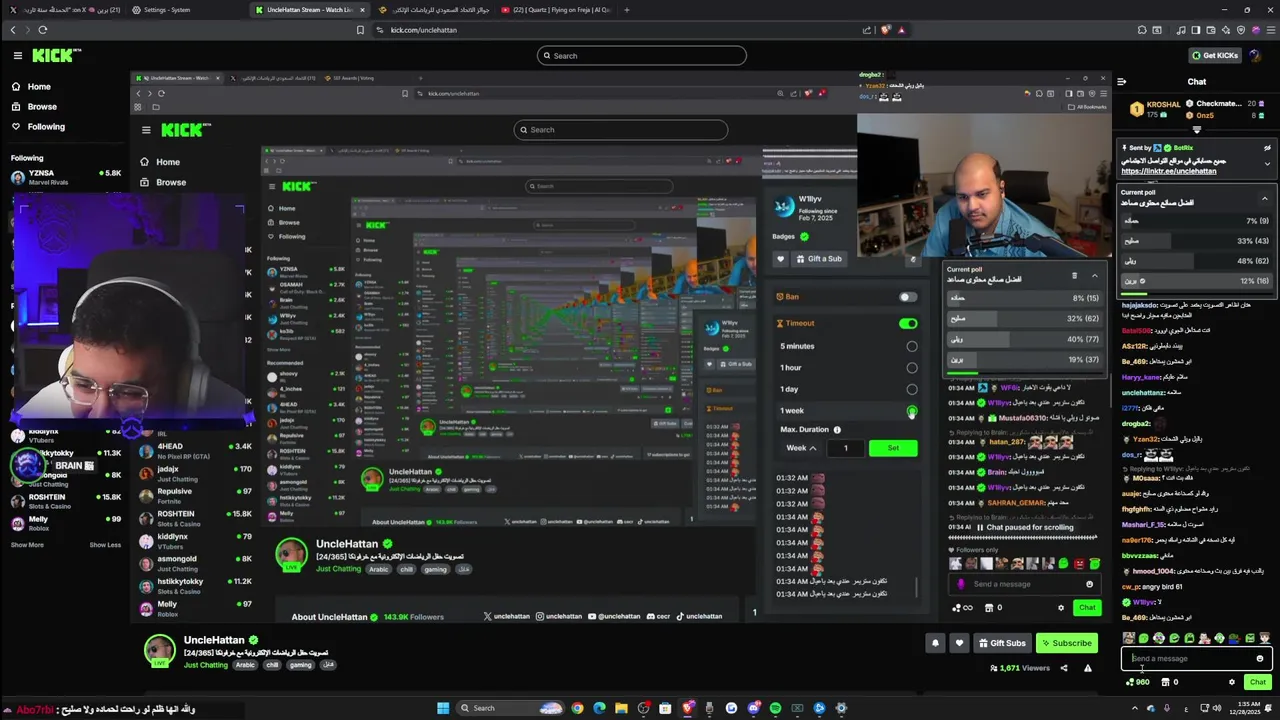Click the green Subscribe button

tap(1066, 643)
